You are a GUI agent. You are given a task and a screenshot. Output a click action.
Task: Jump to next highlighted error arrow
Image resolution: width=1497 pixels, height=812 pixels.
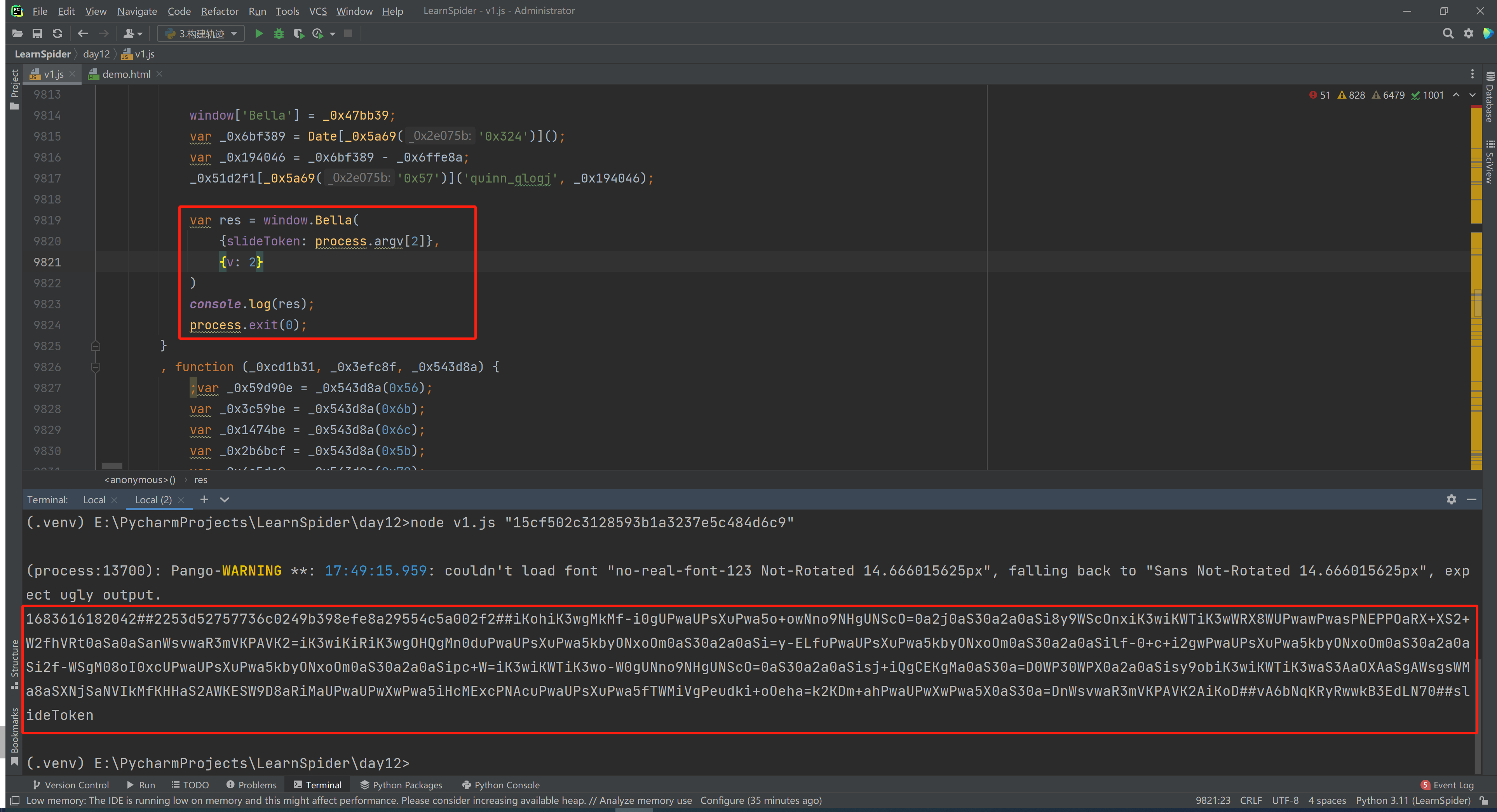[1472, 95]
